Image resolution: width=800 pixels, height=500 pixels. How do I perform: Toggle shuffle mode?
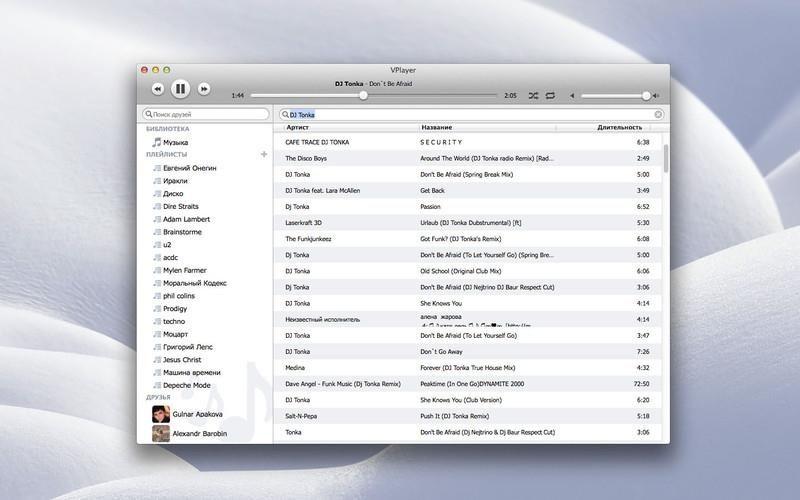(533, 95)
